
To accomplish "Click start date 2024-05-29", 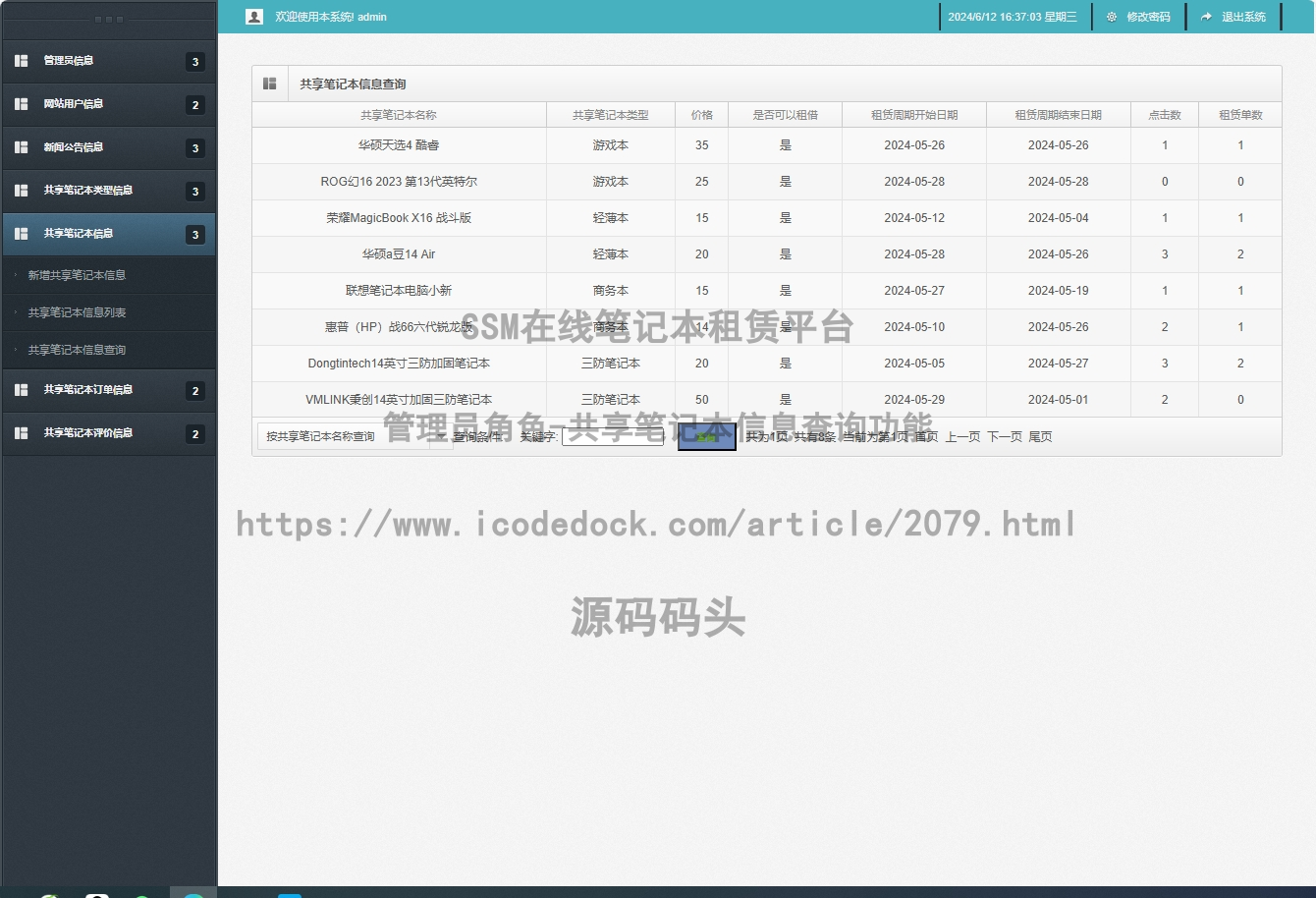I will (x=914, y=400).
